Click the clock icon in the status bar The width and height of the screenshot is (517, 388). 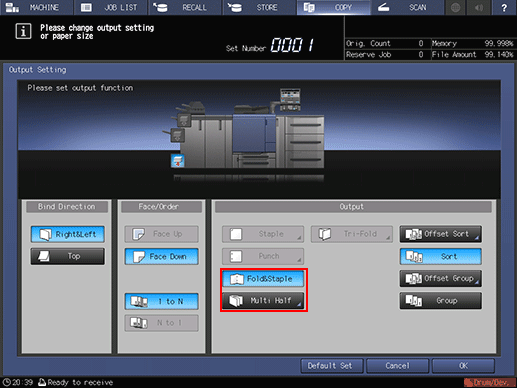point(6,382)
